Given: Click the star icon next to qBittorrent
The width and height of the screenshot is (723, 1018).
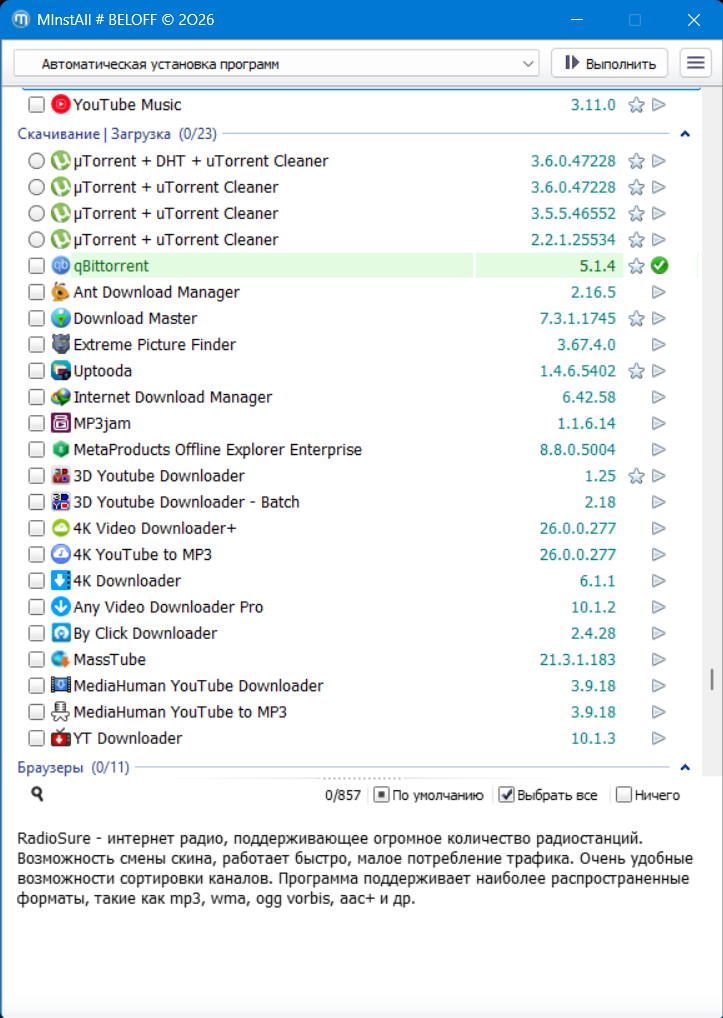Looking at the screenshot, I should coord(635,266).
